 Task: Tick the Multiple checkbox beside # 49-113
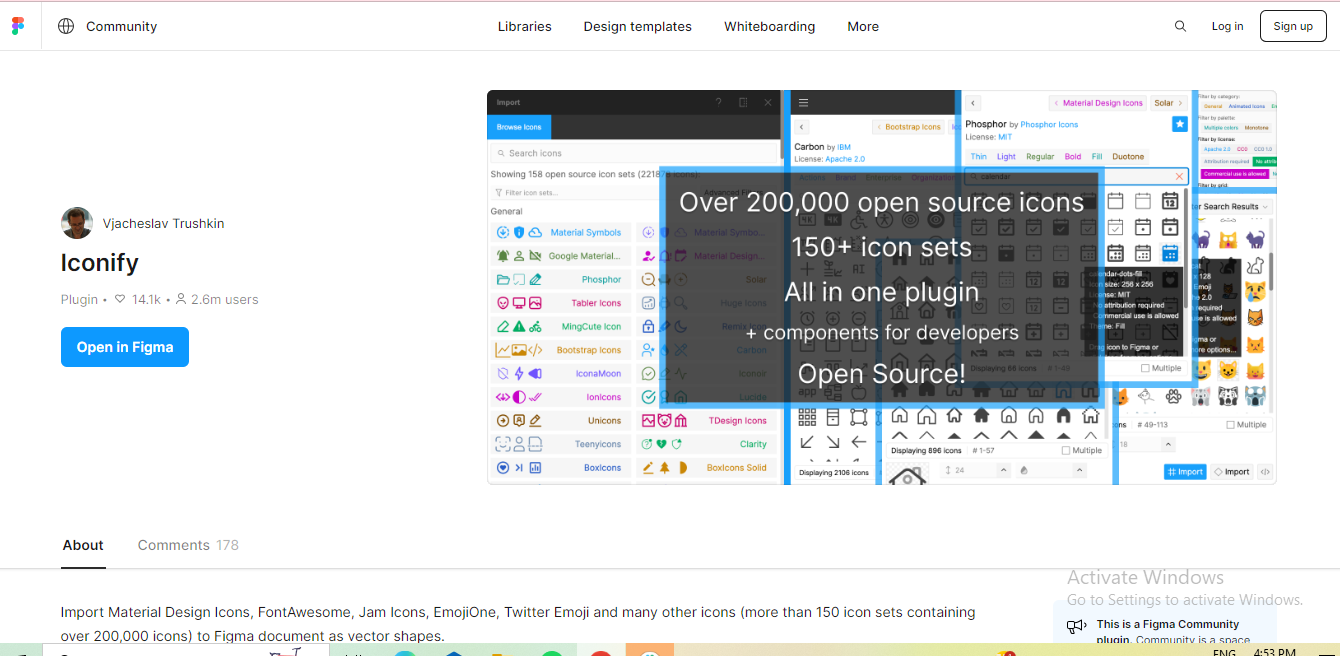click(x=1232, y=425)
